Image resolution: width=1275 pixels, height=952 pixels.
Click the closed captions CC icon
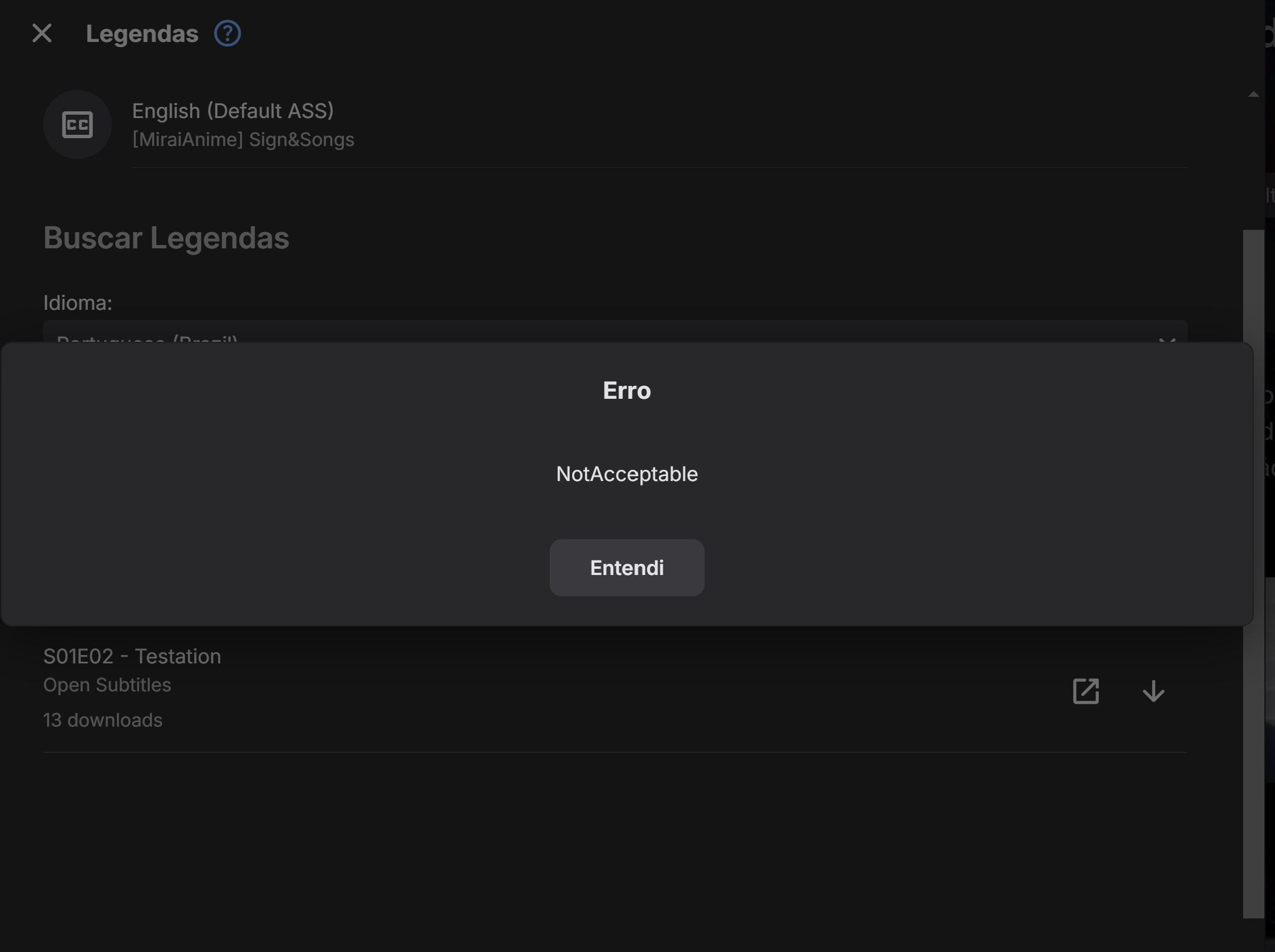[77, 125]
